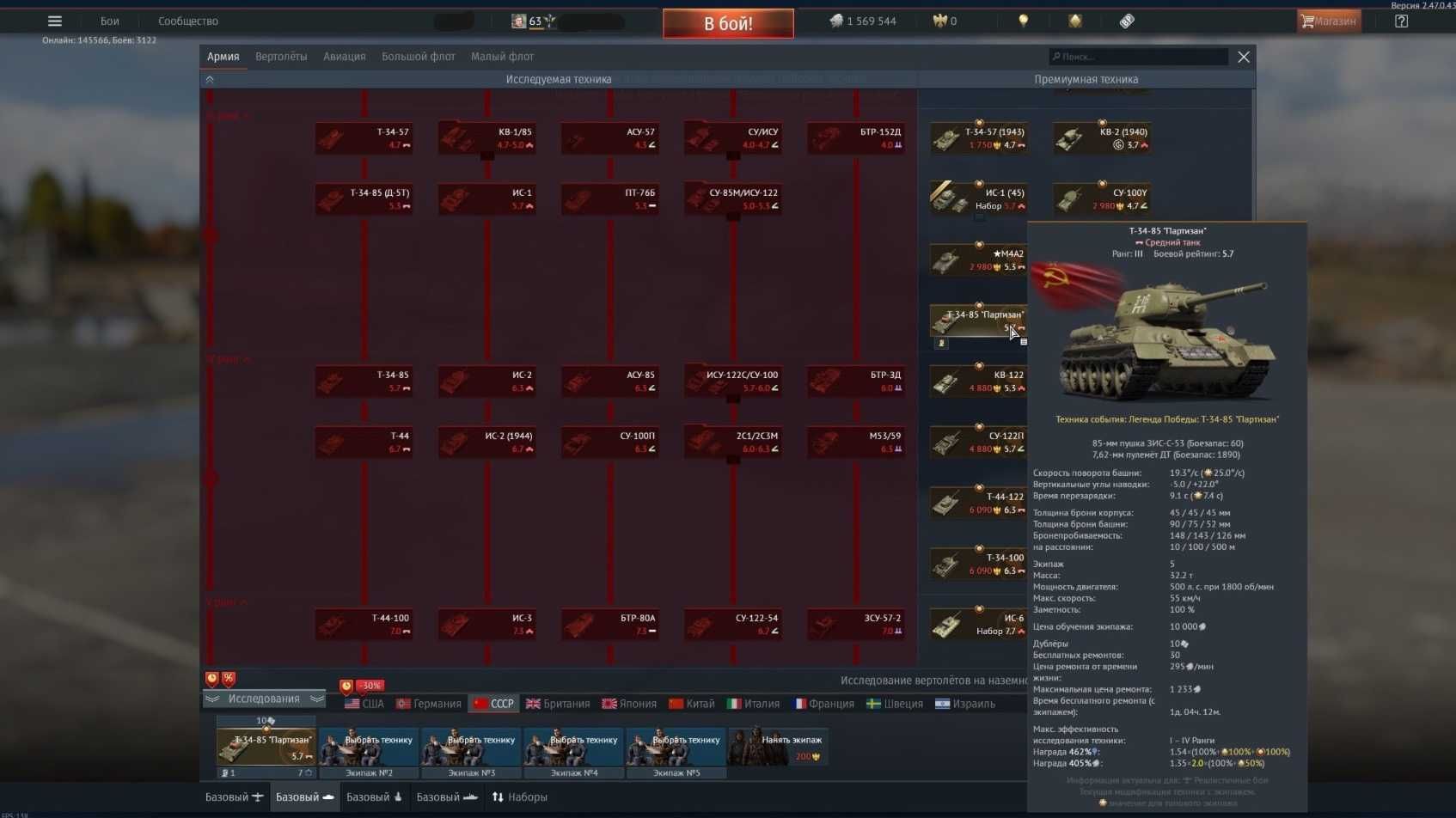Viewport: 1456px width, 818px height.
Task: Expand the ИСУ-122С/СУ-100 group
Action: tap(732, 382)
